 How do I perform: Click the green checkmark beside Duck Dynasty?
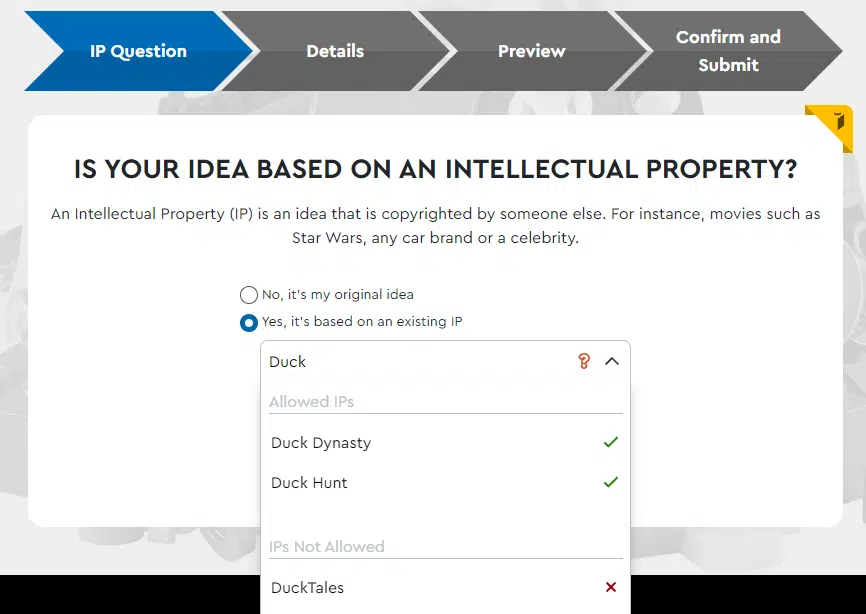pos(611,442)
